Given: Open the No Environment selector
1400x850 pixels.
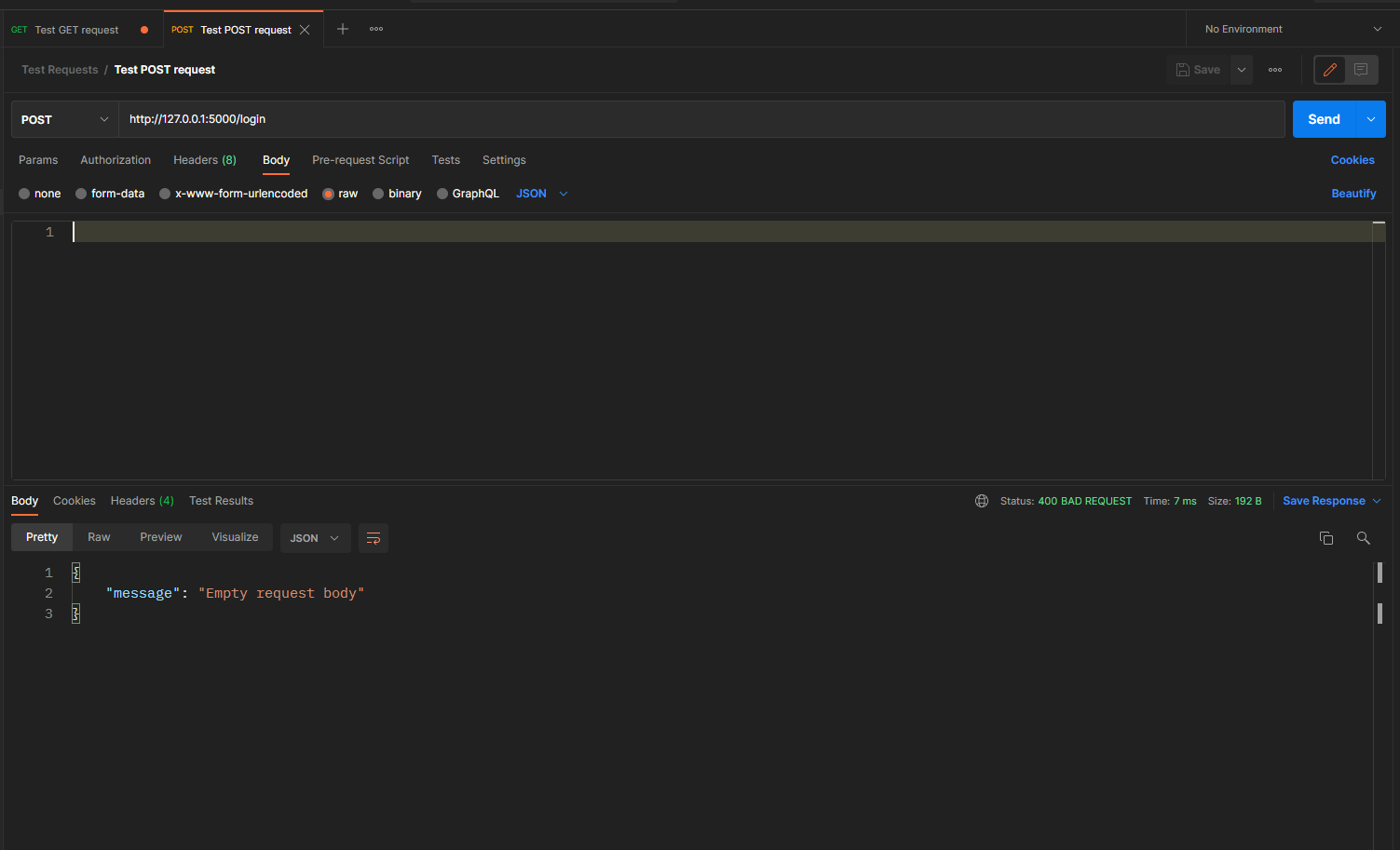Looking at the screenshot, I should (1292, 29).
